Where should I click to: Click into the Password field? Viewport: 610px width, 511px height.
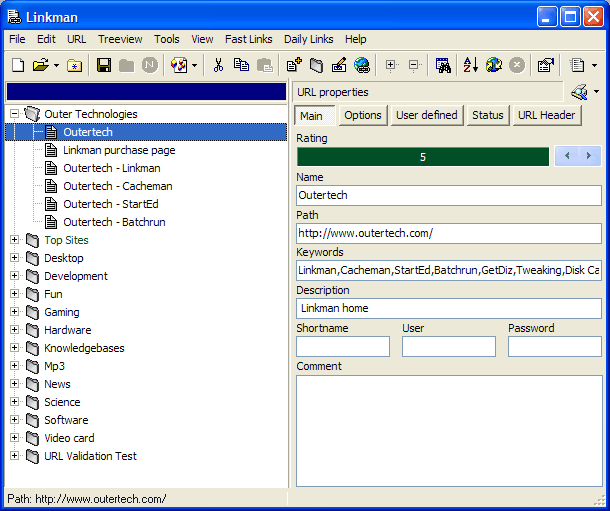pyautogui.click(x=555, y=346)
